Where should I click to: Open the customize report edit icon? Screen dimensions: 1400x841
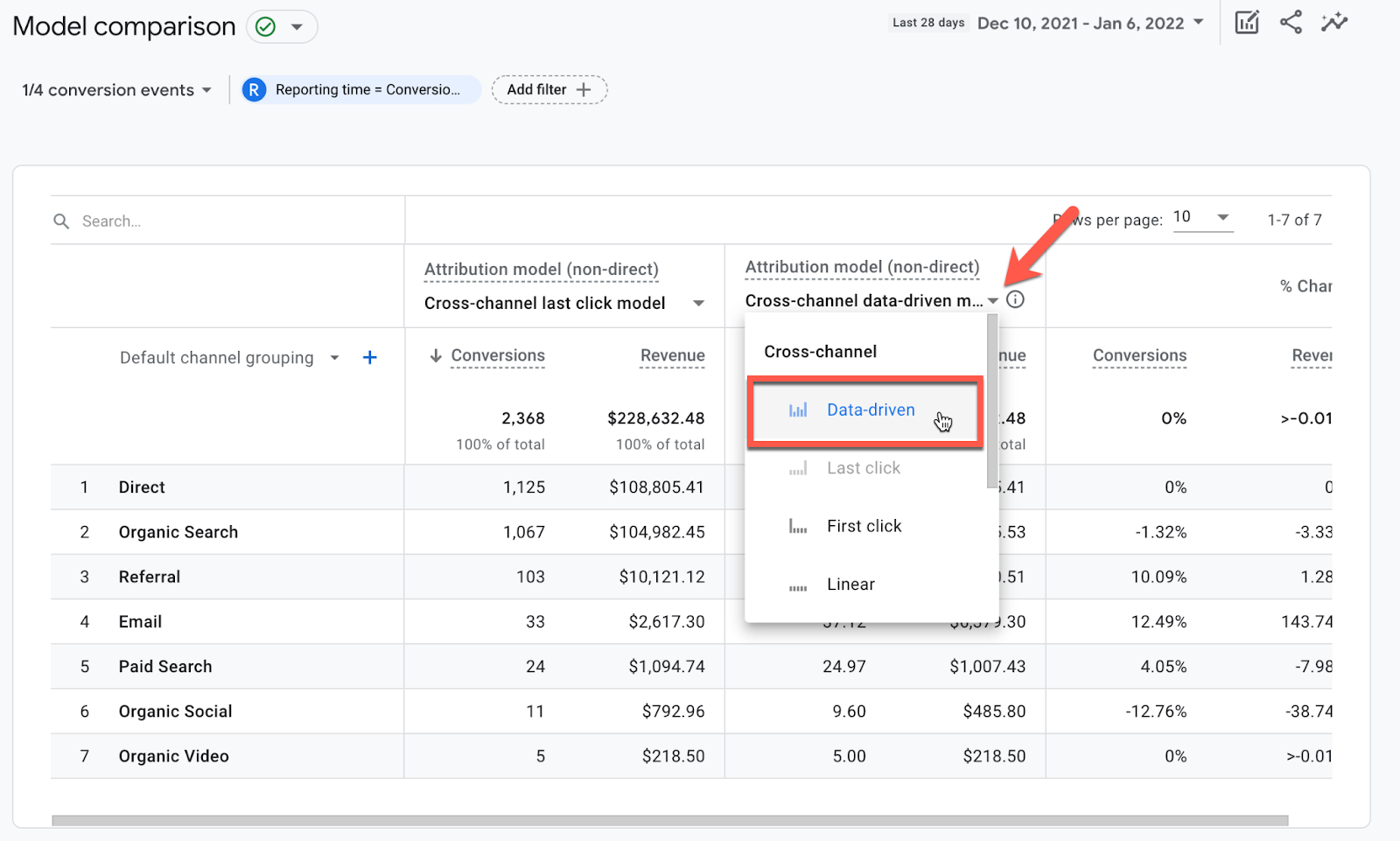1246,23
